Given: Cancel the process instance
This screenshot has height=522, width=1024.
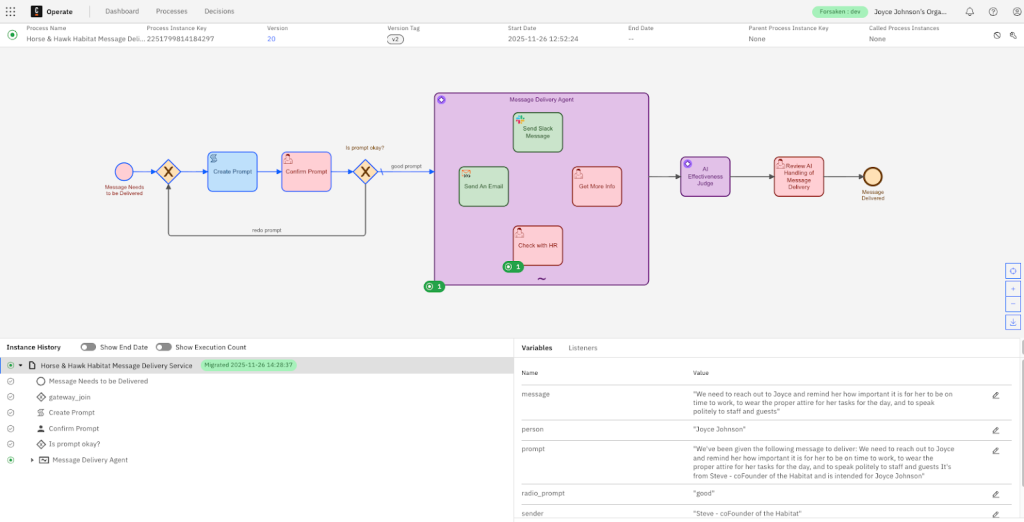Looking at the screenshot, I should (x=997, y=35).
